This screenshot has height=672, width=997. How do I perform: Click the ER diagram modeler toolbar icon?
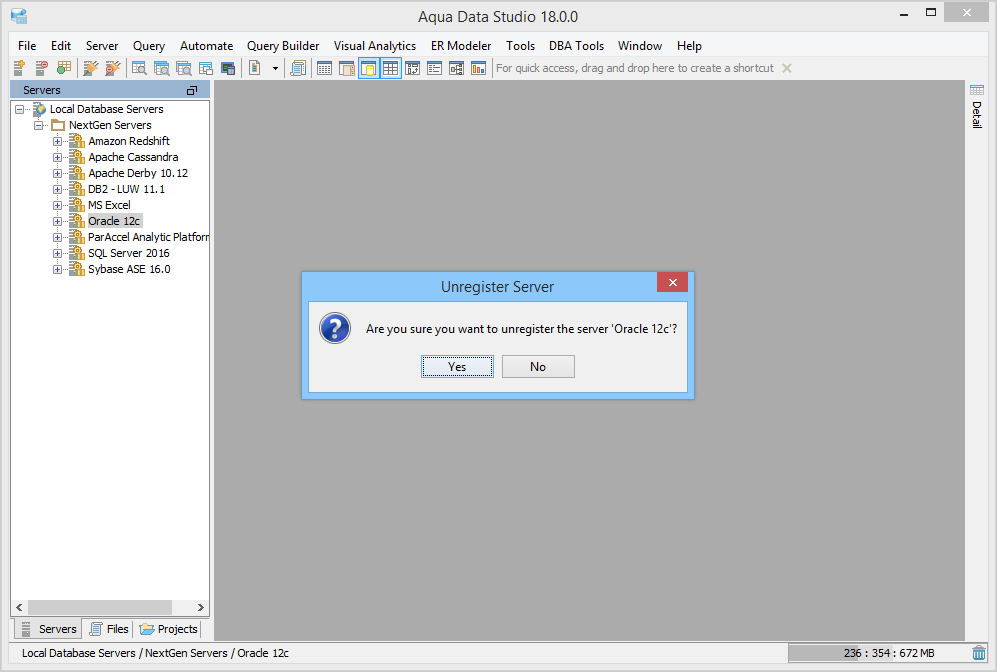coord(457,68)
